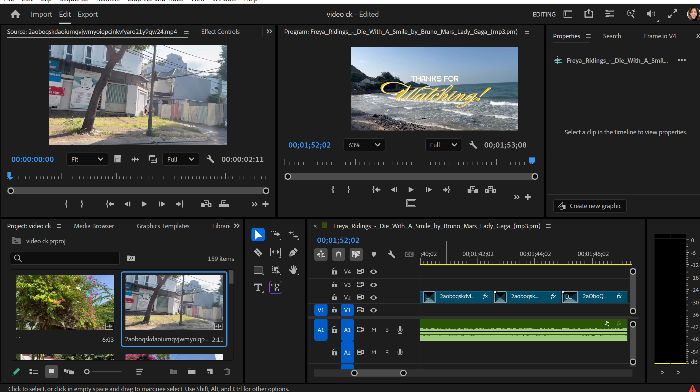This screenshot has height=392, width=700.
Task: Open Quick Export share icon in header
Action: tap(589, 14)
